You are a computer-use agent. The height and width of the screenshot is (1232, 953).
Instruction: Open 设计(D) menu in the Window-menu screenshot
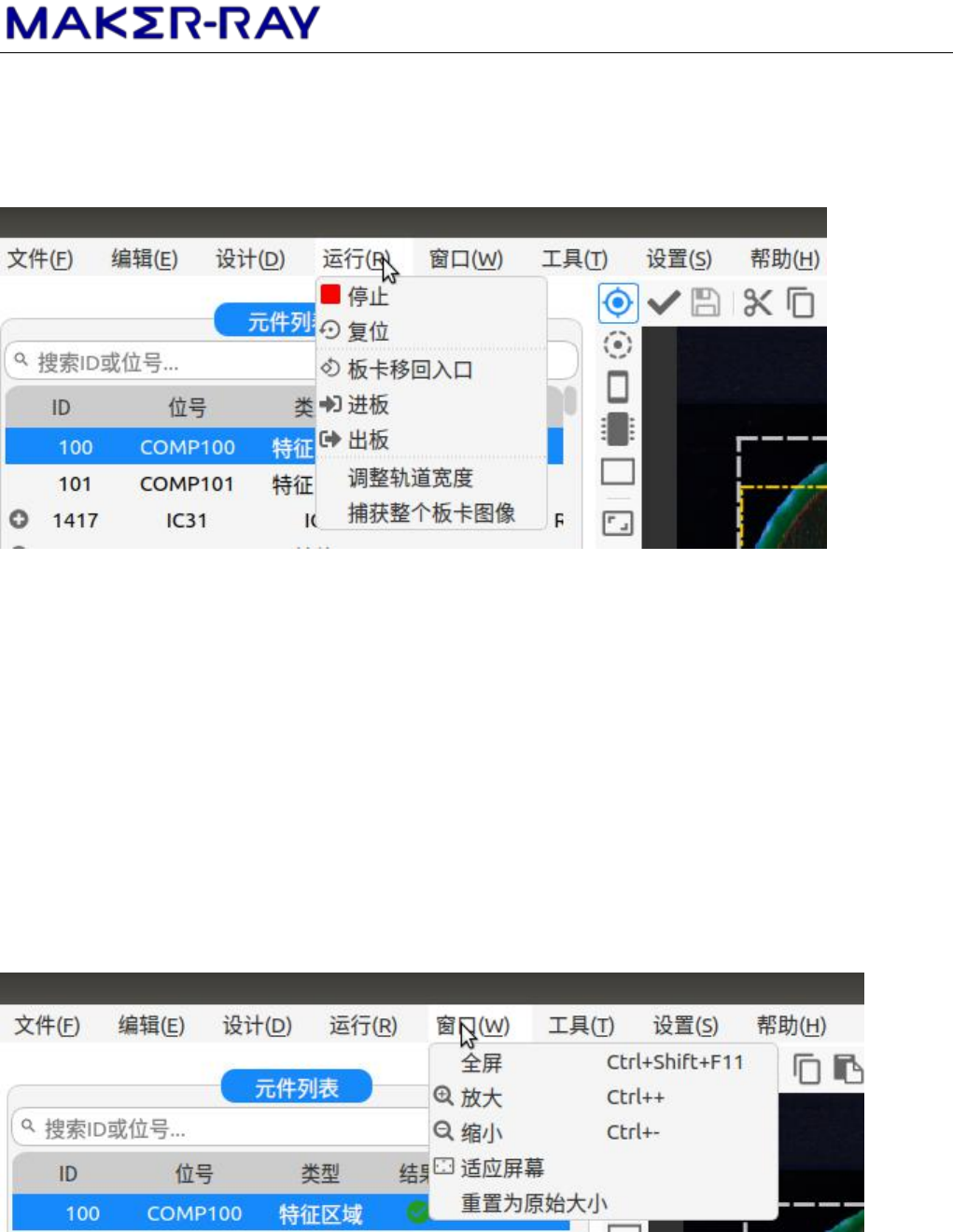click(x=257, y=1026)
